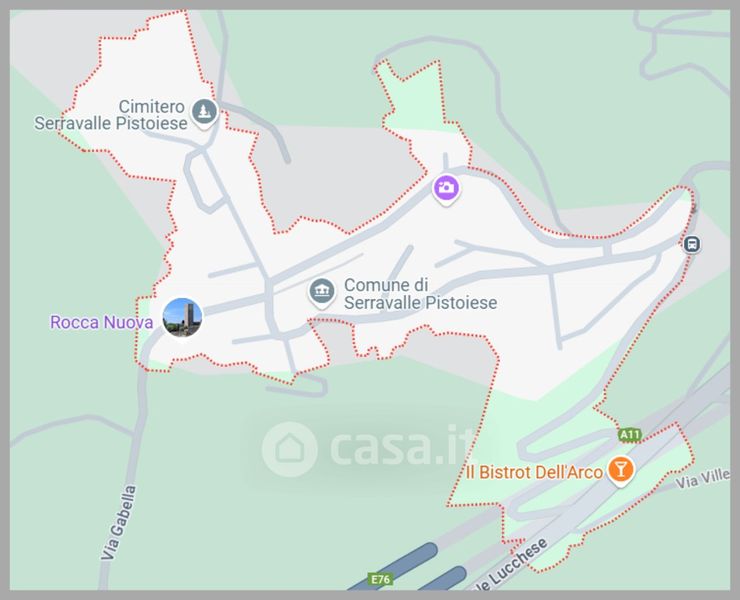Select the orange cocktail glass bar pin
The height and width of the screenshot is (600, 740).
(x=620, y=469)
